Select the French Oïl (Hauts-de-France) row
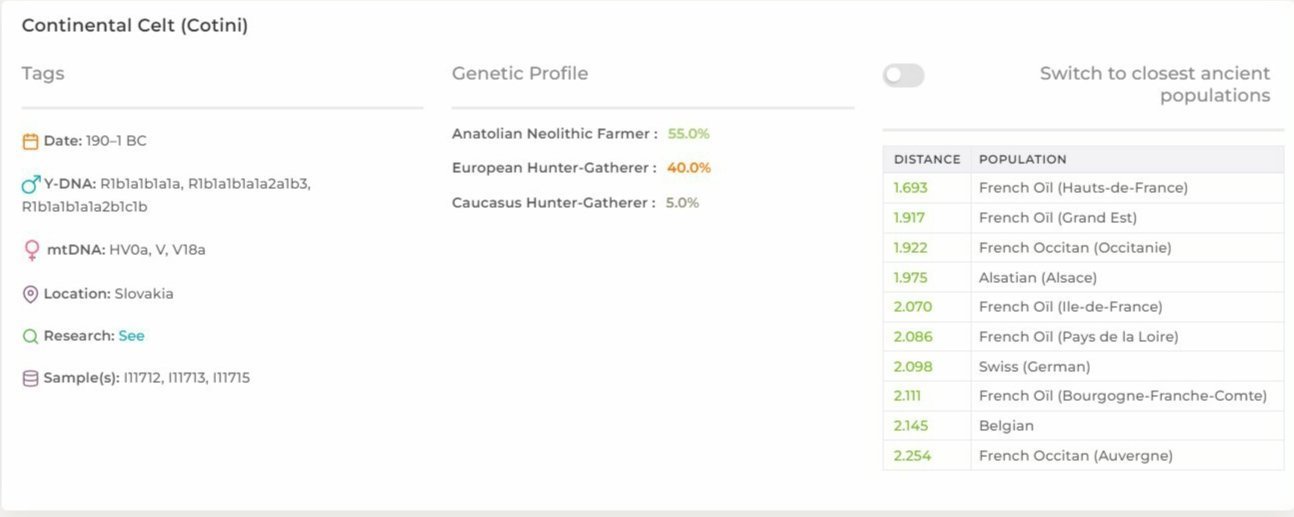Viewport: 1294px width, 517px height. (x=1083, y=188)
